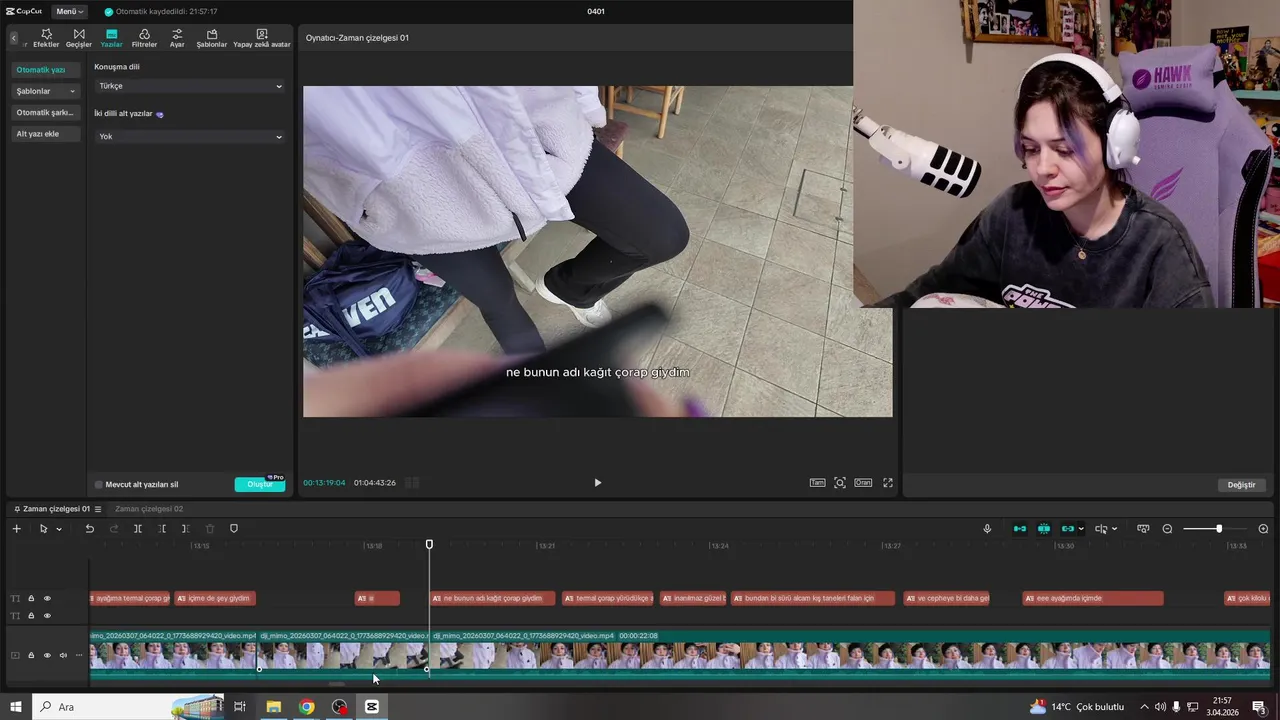Click the playhead marker on the ruler
Image resolution: width=1280 pixels, height=720 pixels.
pos(429,544)
